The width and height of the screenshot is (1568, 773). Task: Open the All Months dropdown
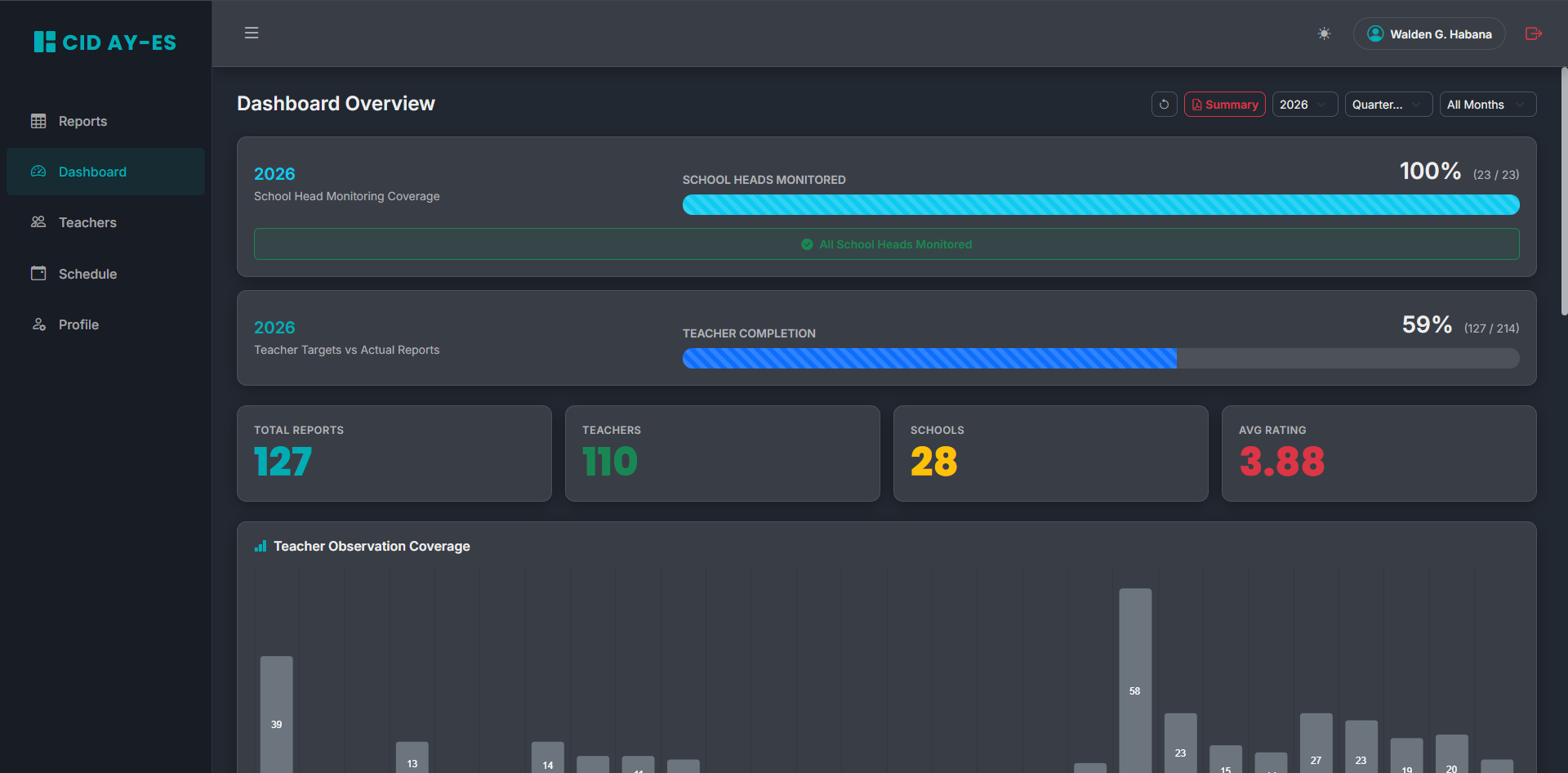[1488, 105]
